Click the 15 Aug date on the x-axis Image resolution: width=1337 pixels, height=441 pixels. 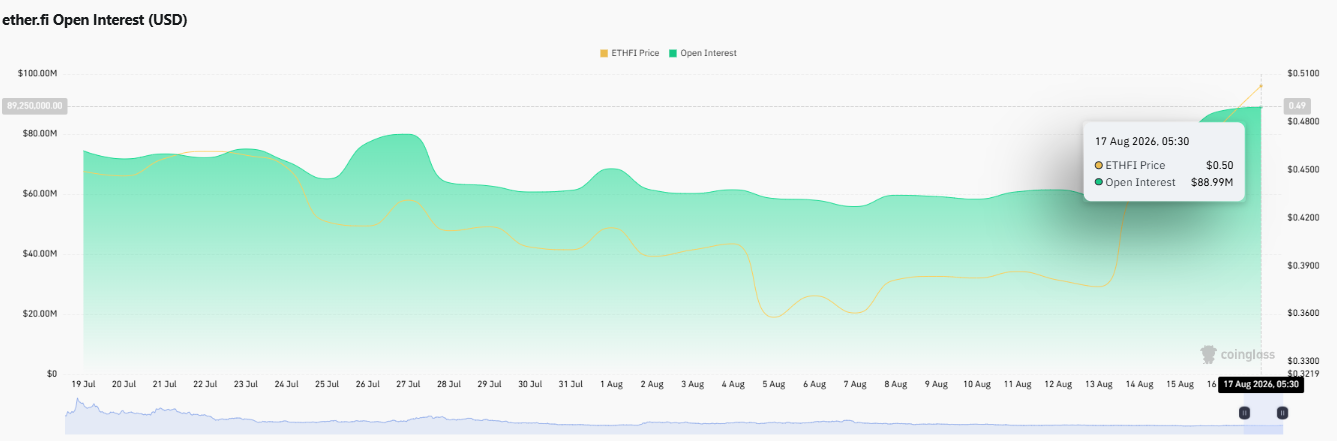[1179, 384]
